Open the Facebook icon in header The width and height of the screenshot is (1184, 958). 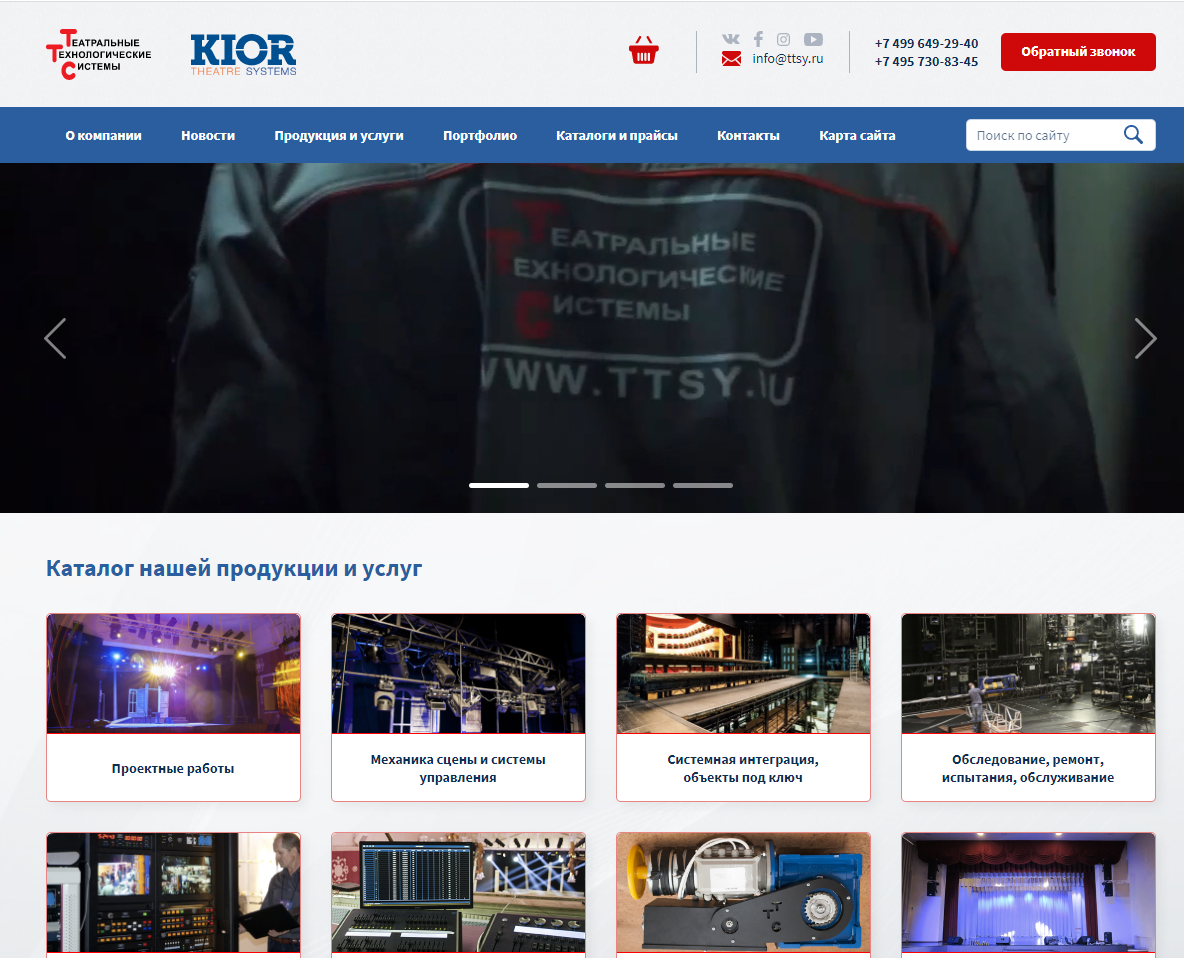758,39
